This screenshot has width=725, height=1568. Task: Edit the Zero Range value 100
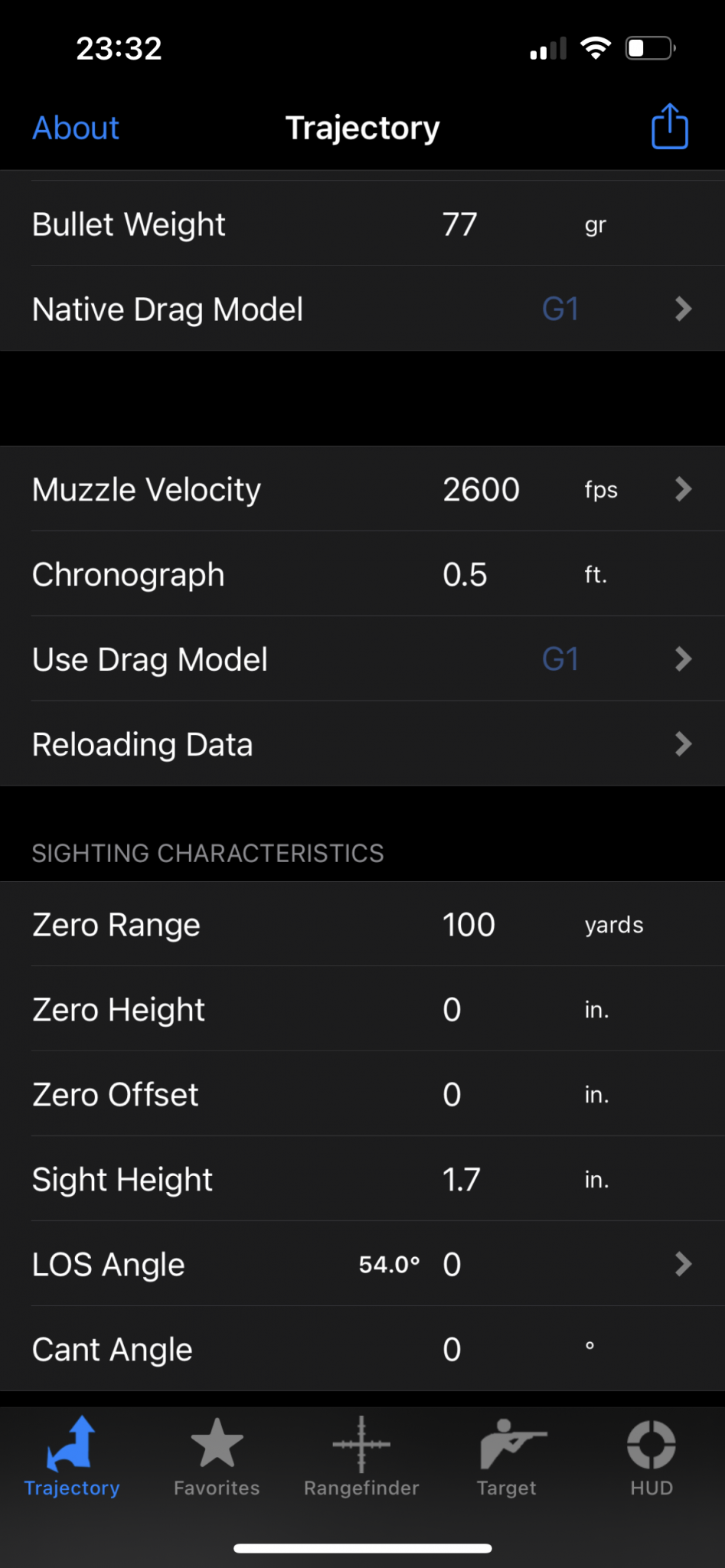[x=469, y=925]
